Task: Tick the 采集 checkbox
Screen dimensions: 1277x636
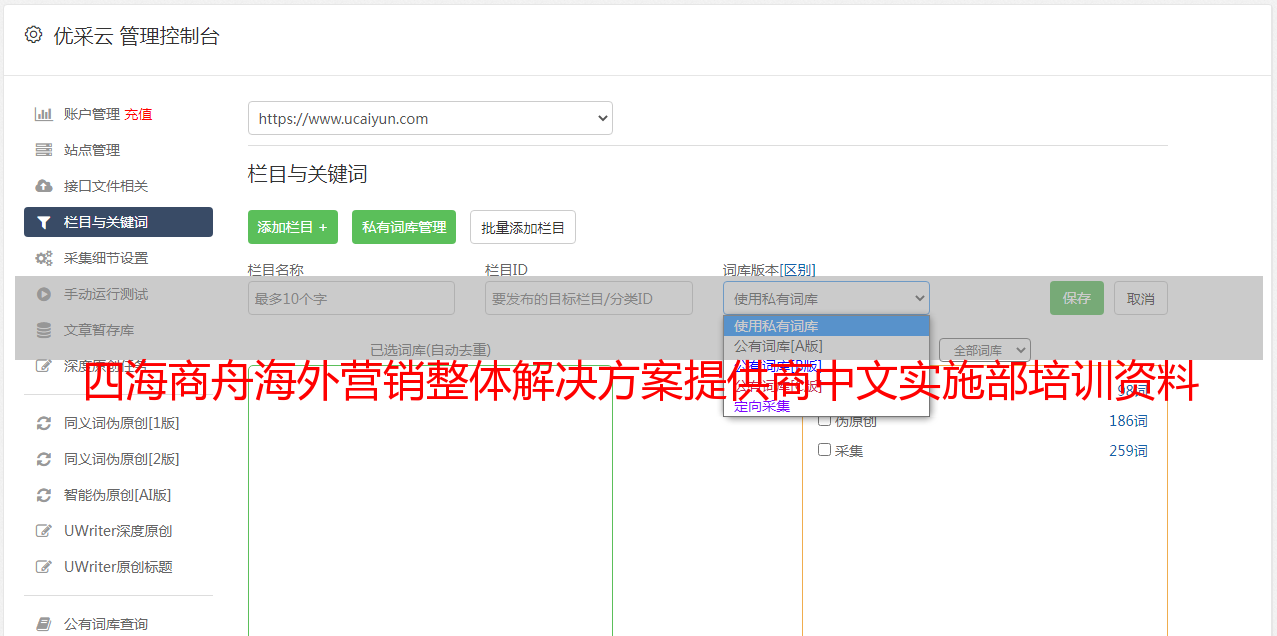Action: pyautogui.click(x=825, y=450)
